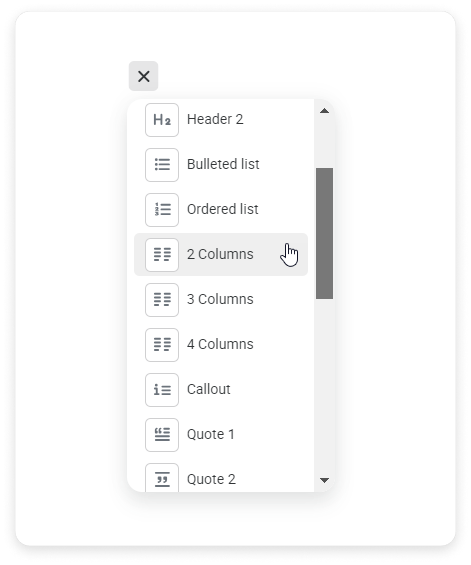Click the scrollbar up arrow
The image size is (471, 565).
tap(324, 111)
